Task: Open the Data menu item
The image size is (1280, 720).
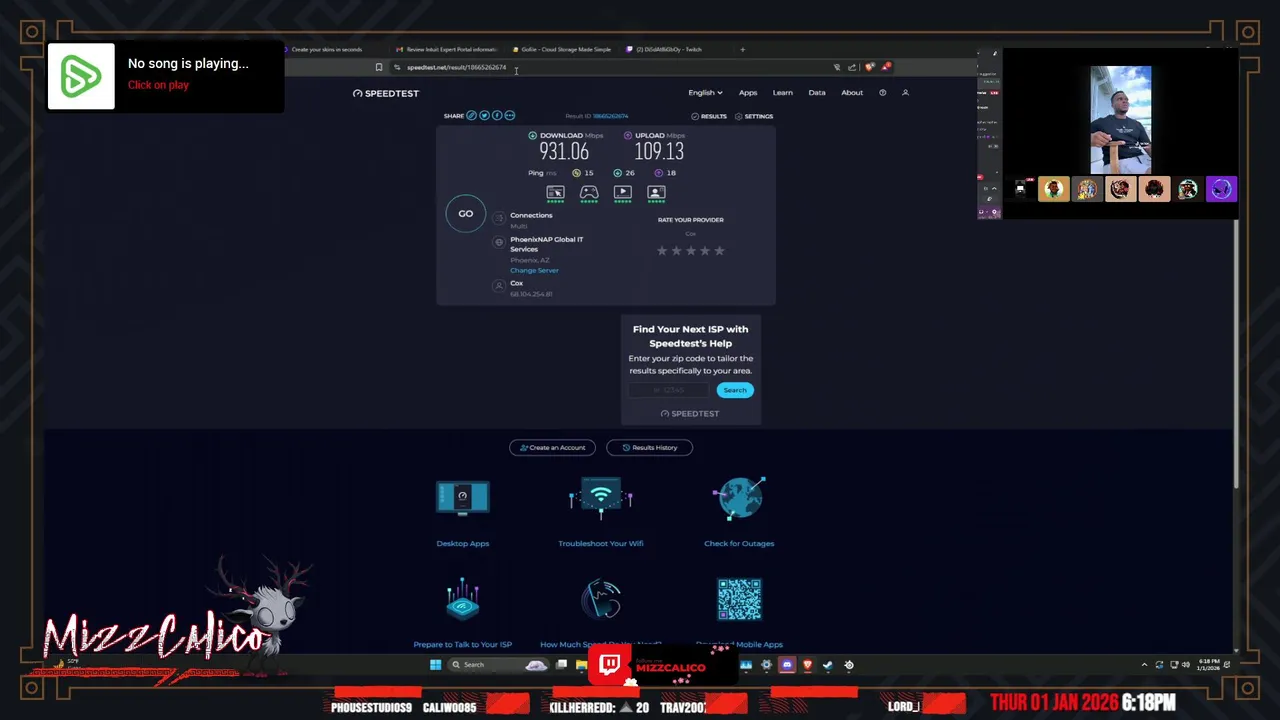Action: [x=817, y=93]
